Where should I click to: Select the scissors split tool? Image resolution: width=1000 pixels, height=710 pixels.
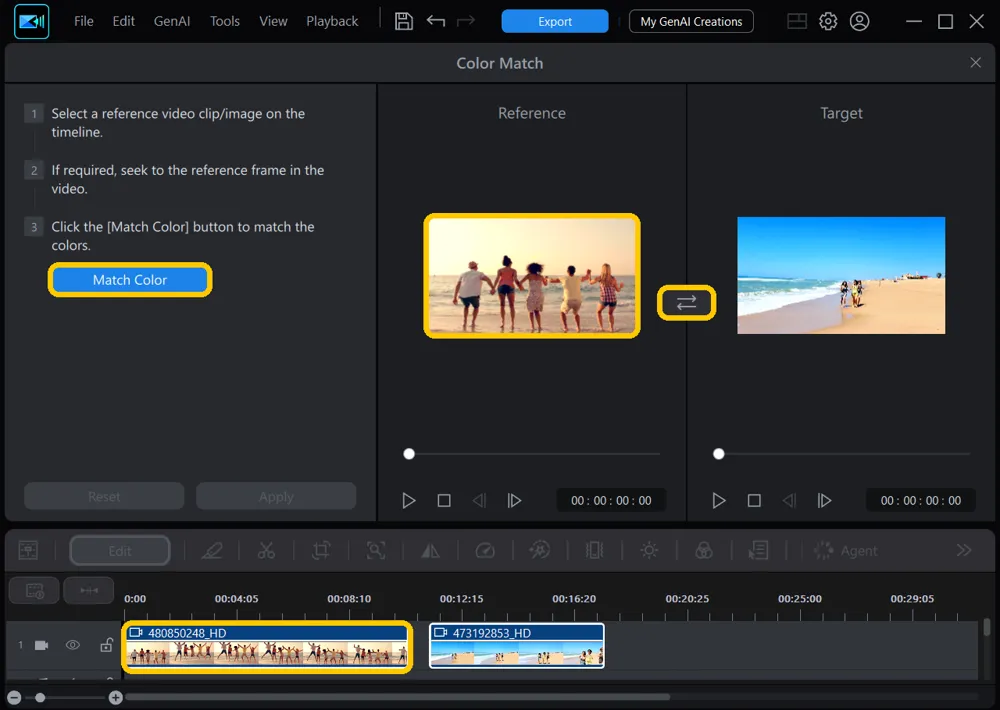pos(267,551)
